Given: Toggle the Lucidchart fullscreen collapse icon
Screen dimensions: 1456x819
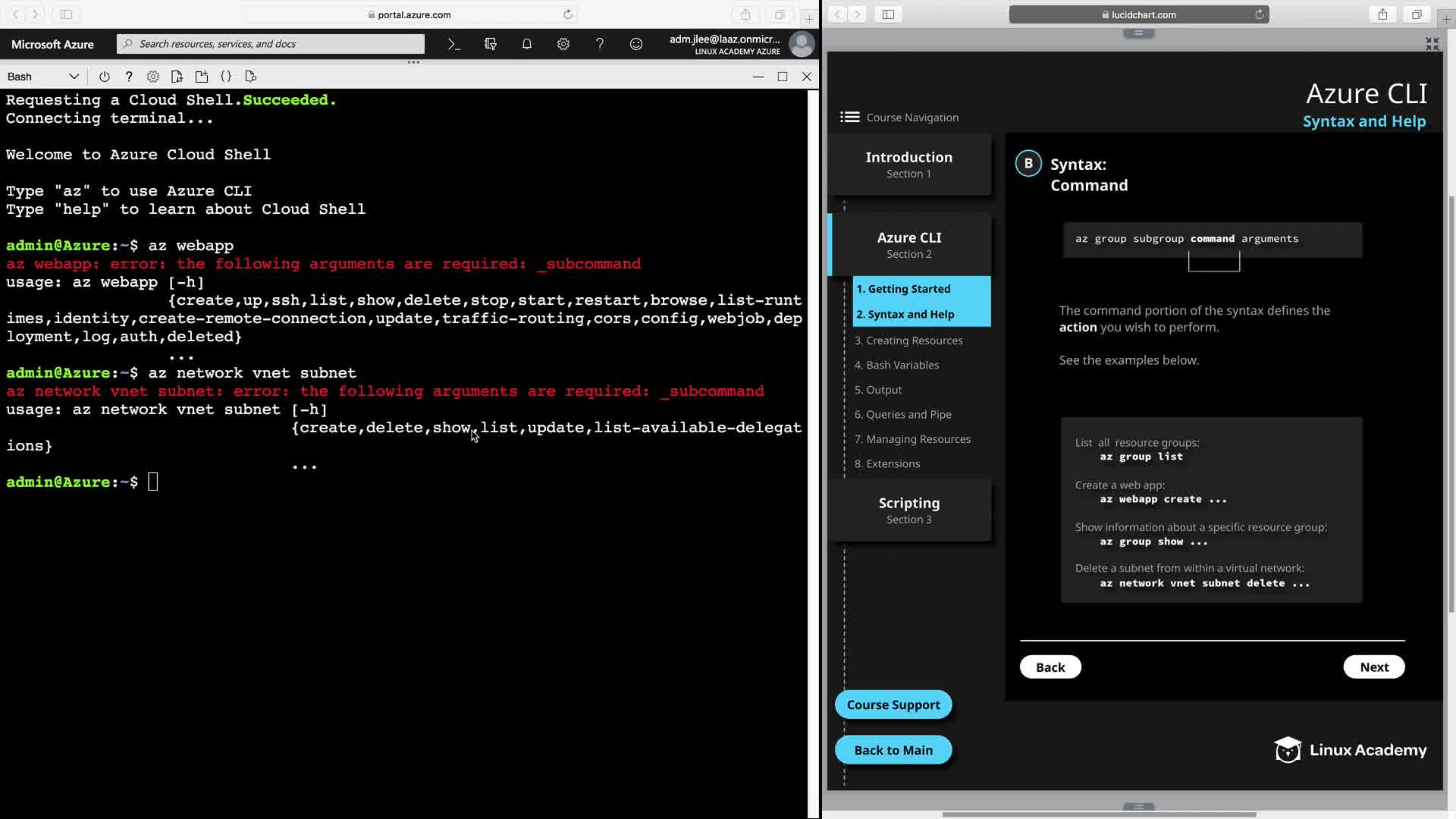Looking at the screenshot, I should pyautogui.click(x=1432, y=44).
